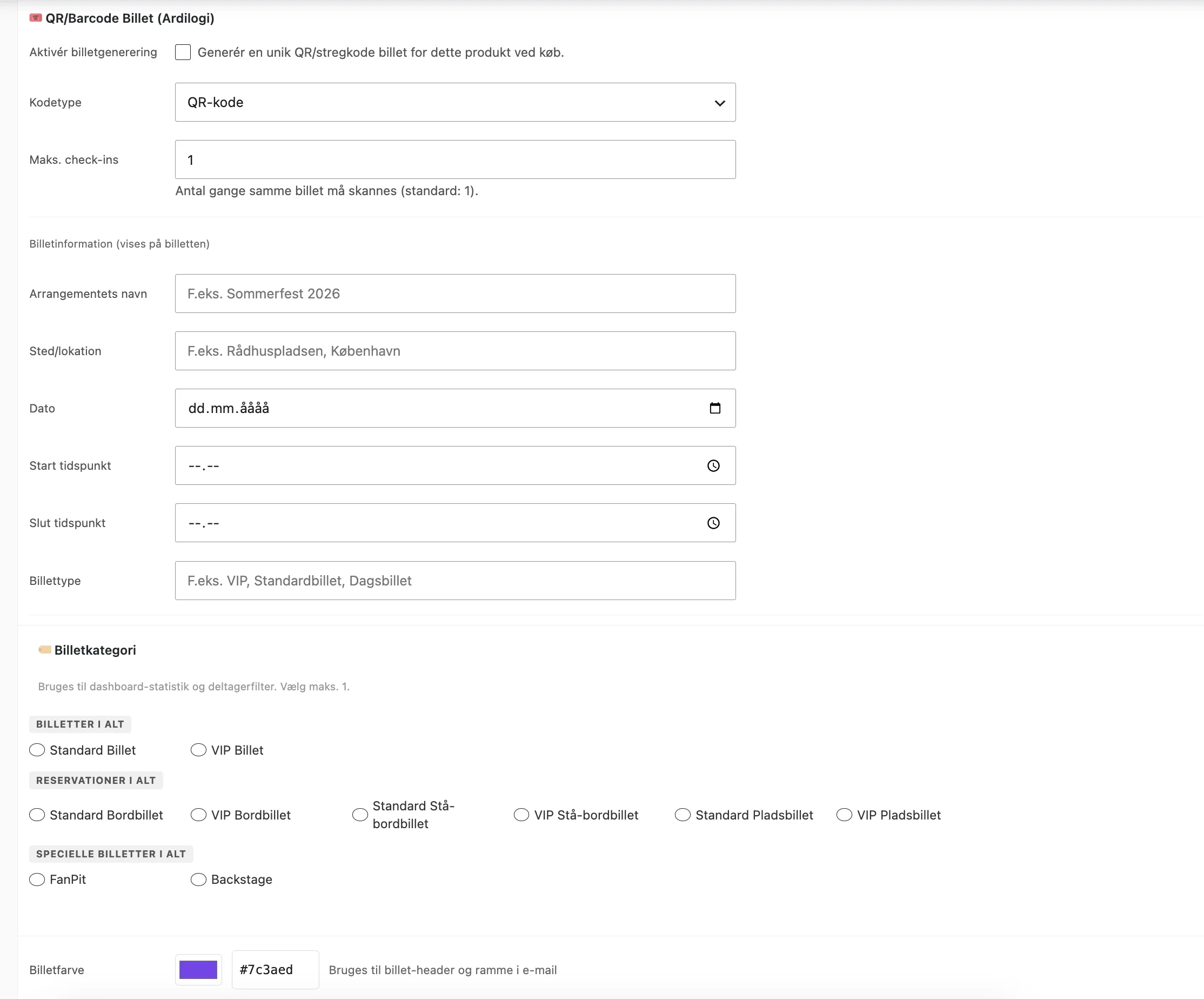
Task: Click the Kodetype field label
Action: (x=56, y=102)
